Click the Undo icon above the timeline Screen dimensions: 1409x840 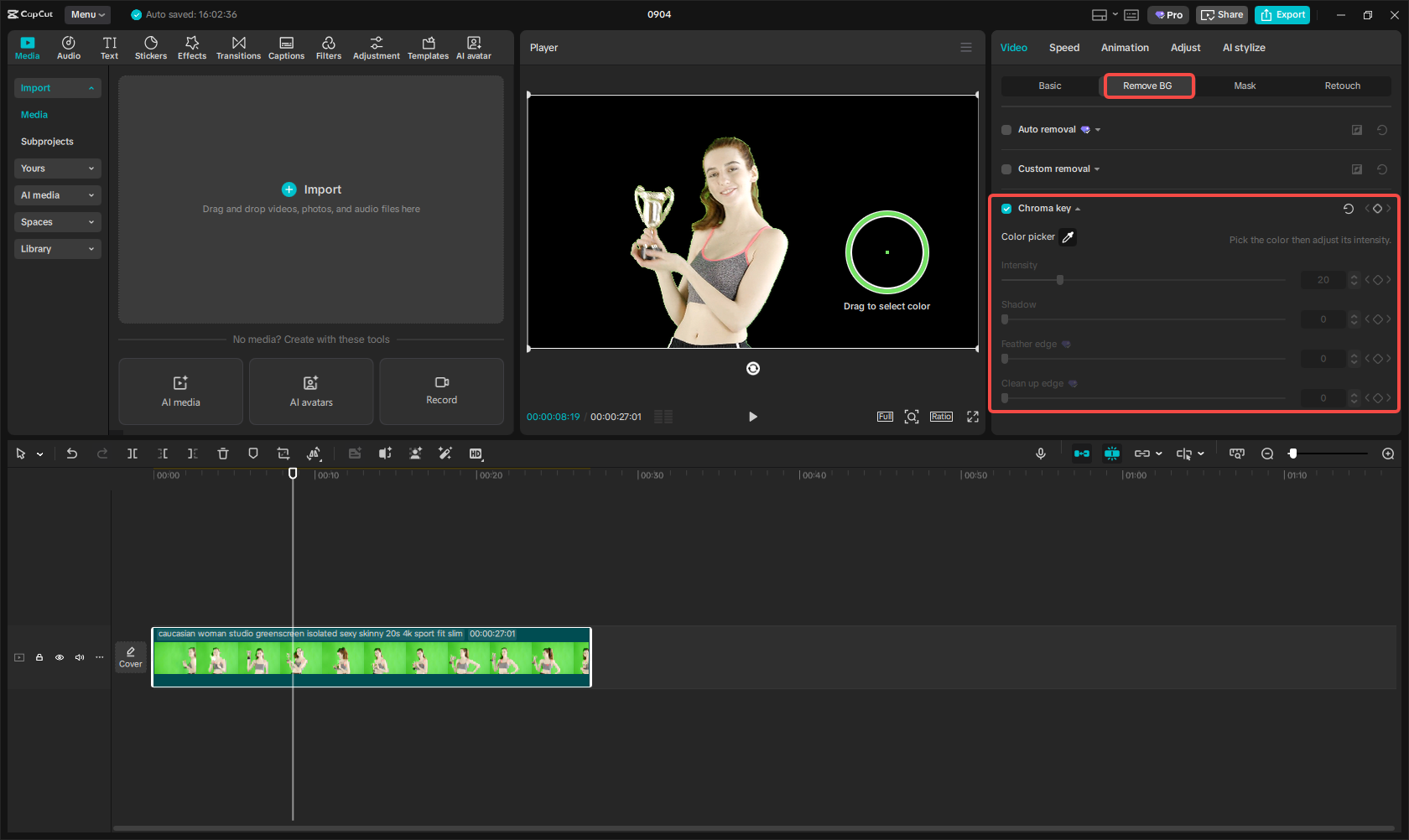(x=71, y=454)
